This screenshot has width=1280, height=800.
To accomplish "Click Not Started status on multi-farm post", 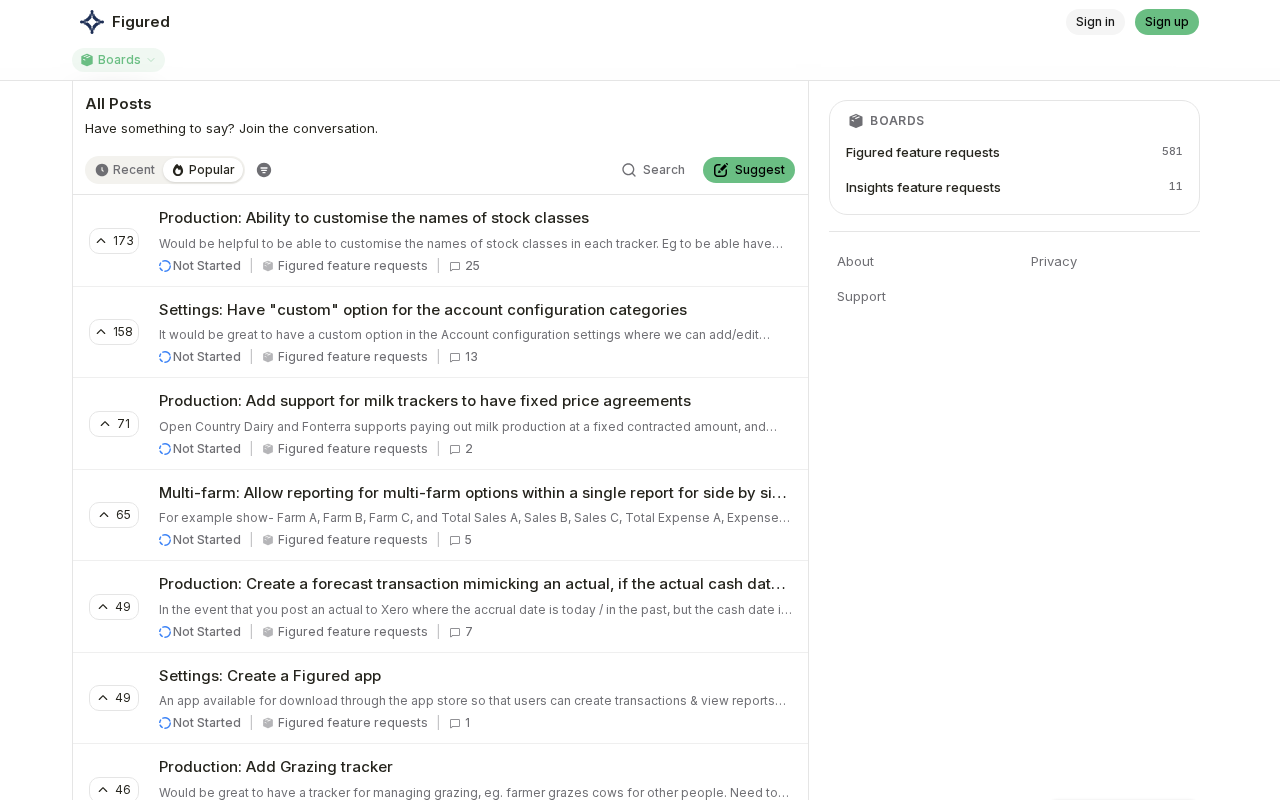I will click(x=200, y=540).
